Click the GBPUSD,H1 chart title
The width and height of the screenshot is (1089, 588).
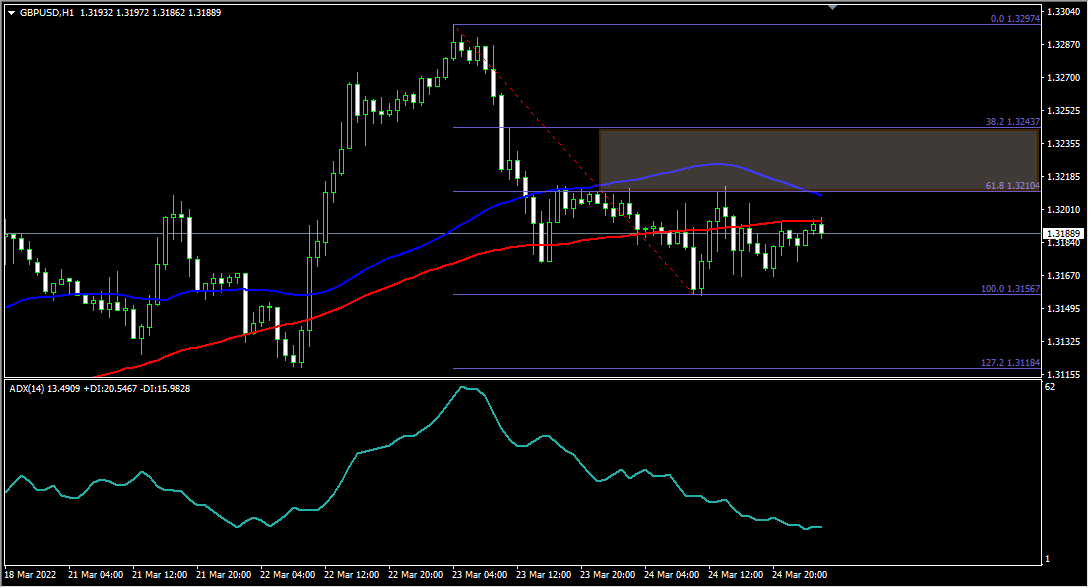point(47,12)
